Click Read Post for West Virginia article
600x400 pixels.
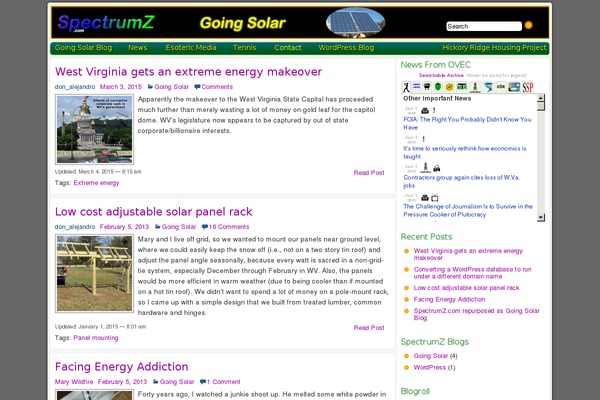(x=369, y=173)
